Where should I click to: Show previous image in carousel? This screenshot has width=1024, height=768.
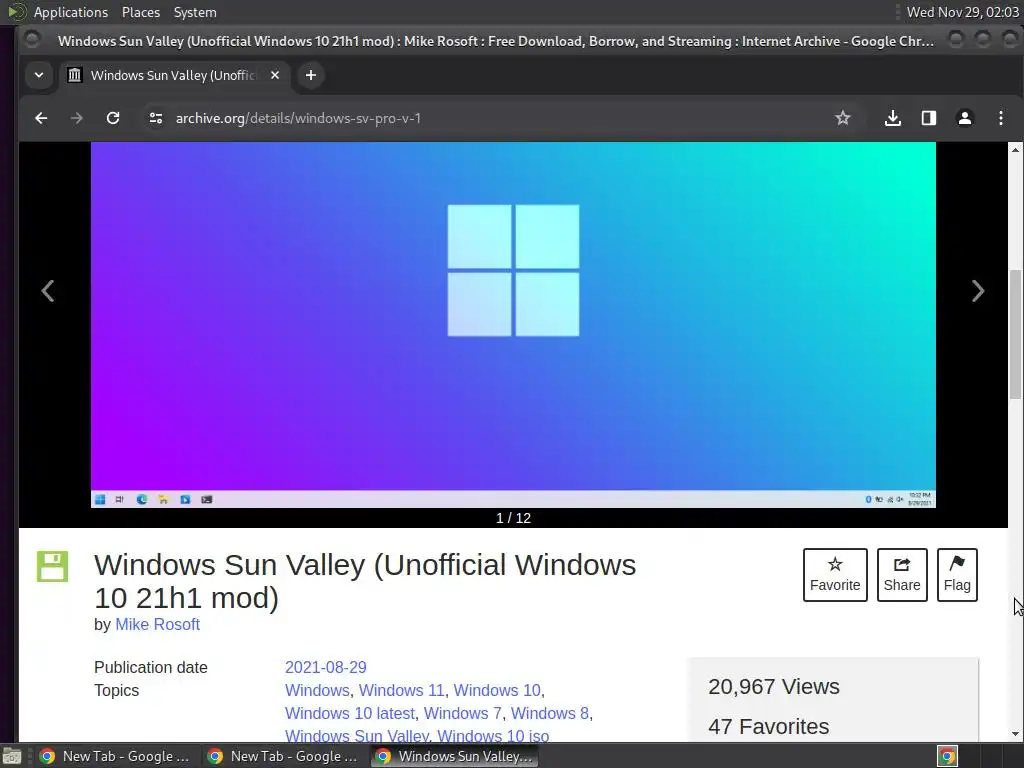[48, 291]
